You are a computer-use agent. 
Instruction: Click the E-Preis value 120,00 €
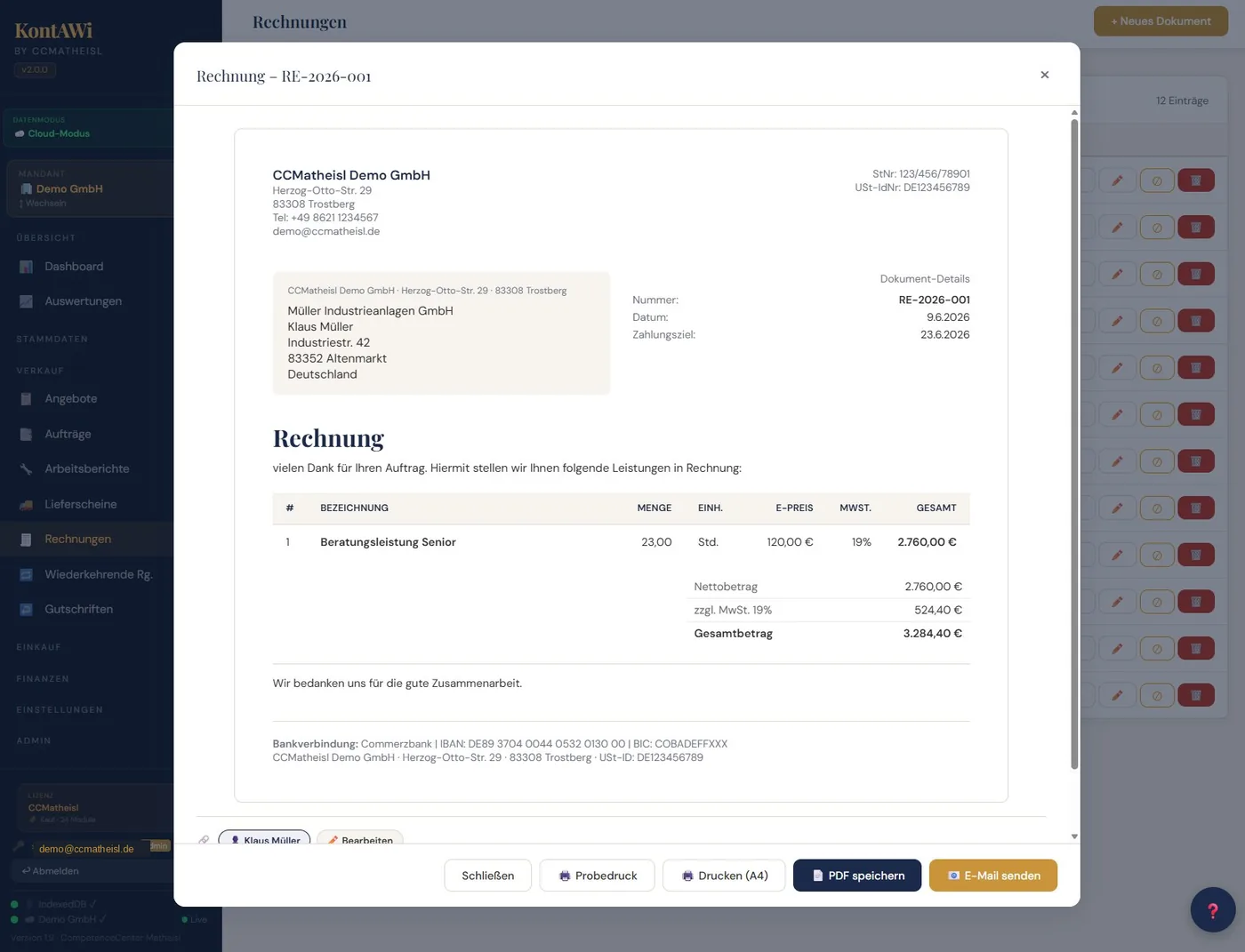coord(790,542)
